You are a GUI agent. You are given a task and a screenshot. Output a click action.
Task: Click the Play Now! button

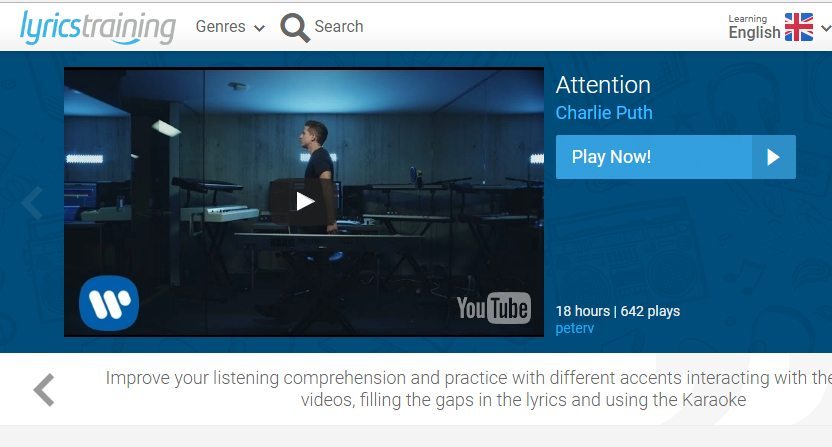pyautogui.click(x=675, y=157)
